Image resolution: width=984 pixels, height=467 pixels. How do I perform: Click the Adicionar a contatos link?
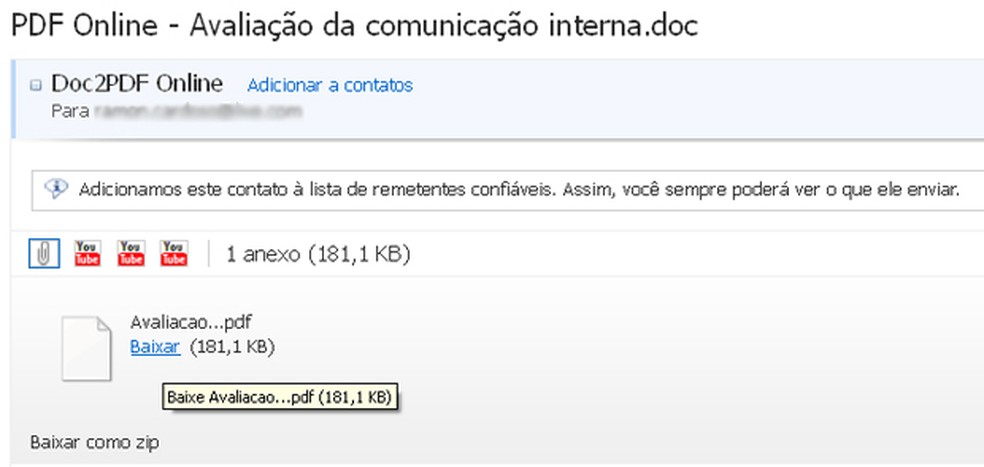[x=330, y=85]
